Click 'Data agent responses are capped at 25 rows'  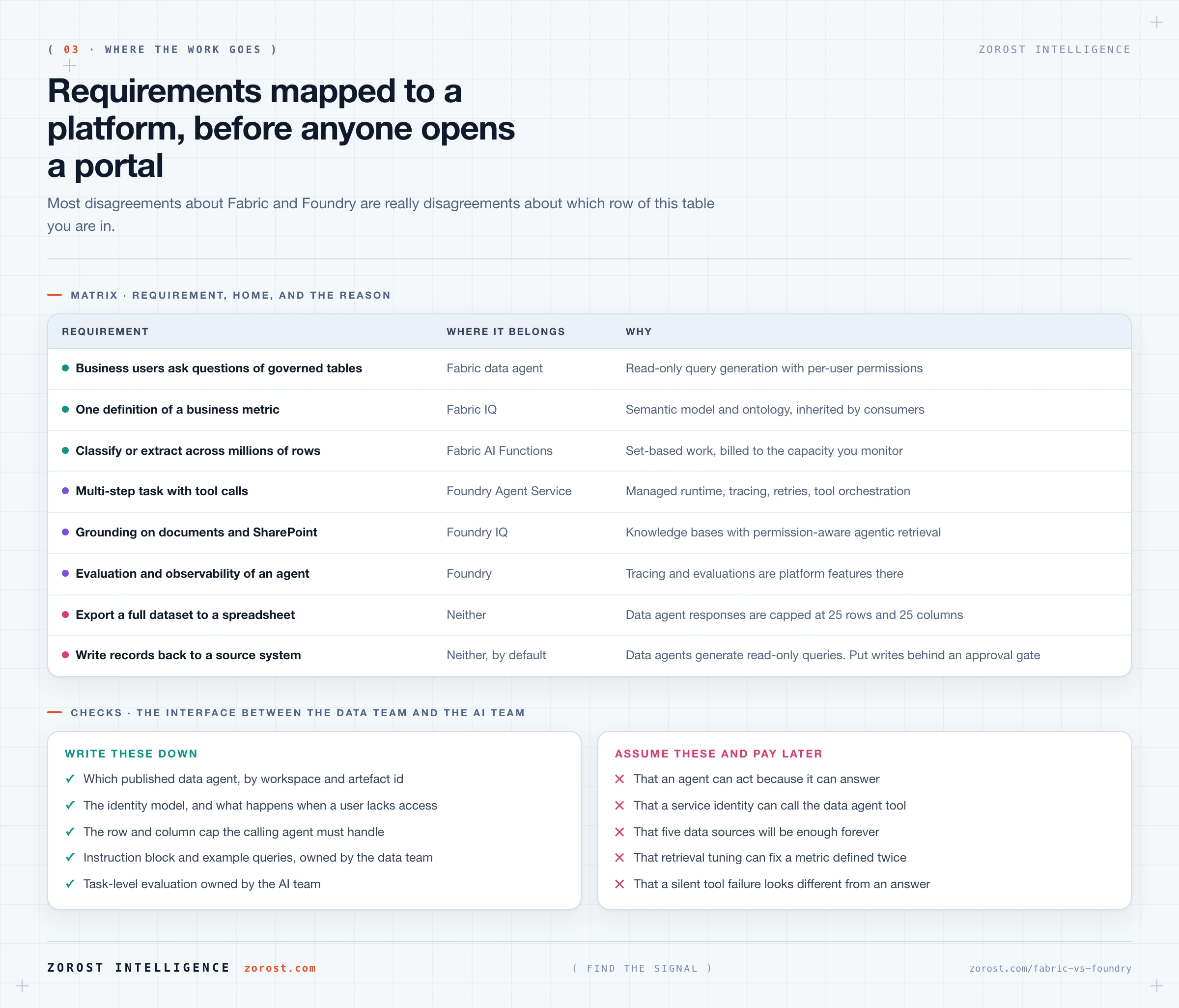[x=794, y=615]
